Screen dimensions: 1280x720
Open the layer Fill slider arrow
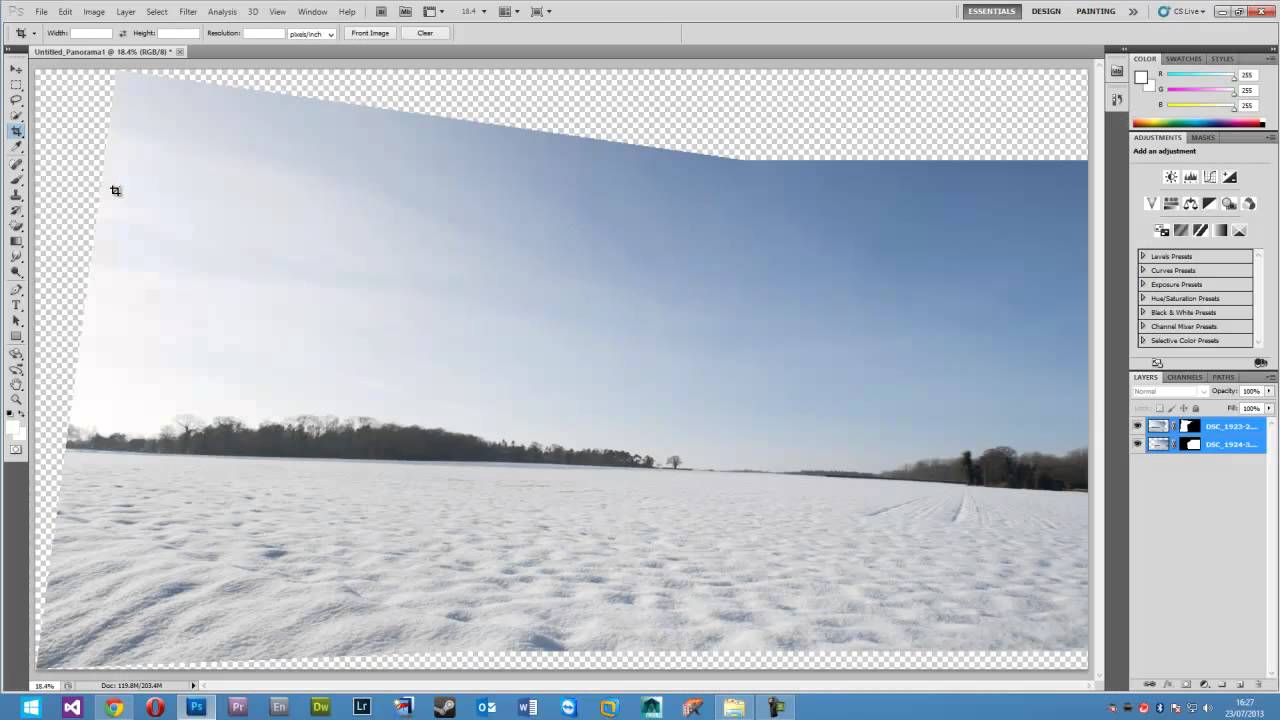coord(1269,408)
